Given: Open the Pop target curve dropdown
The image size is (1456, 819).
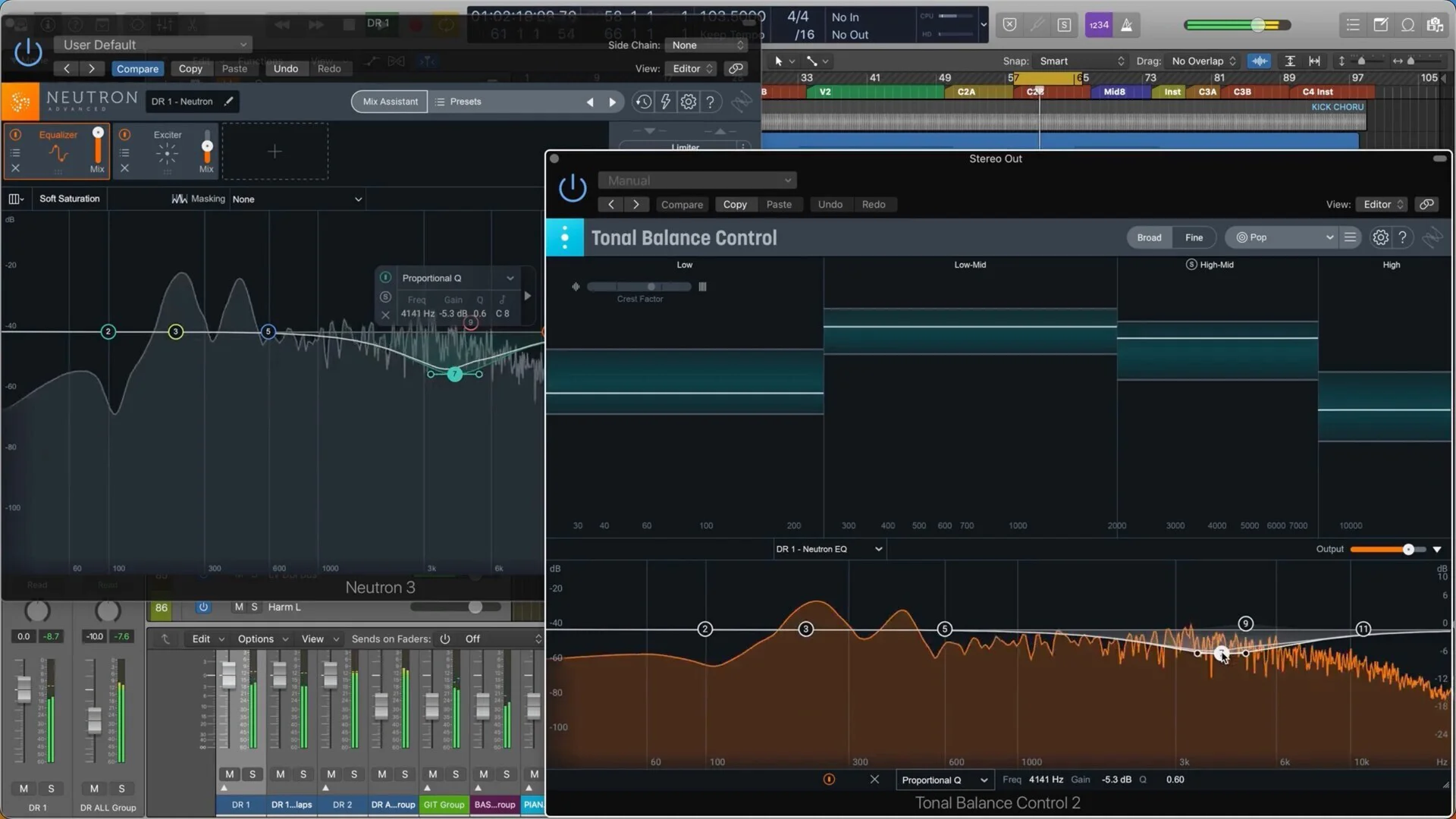Looking at the screenshot, I should pos(1283,237).
